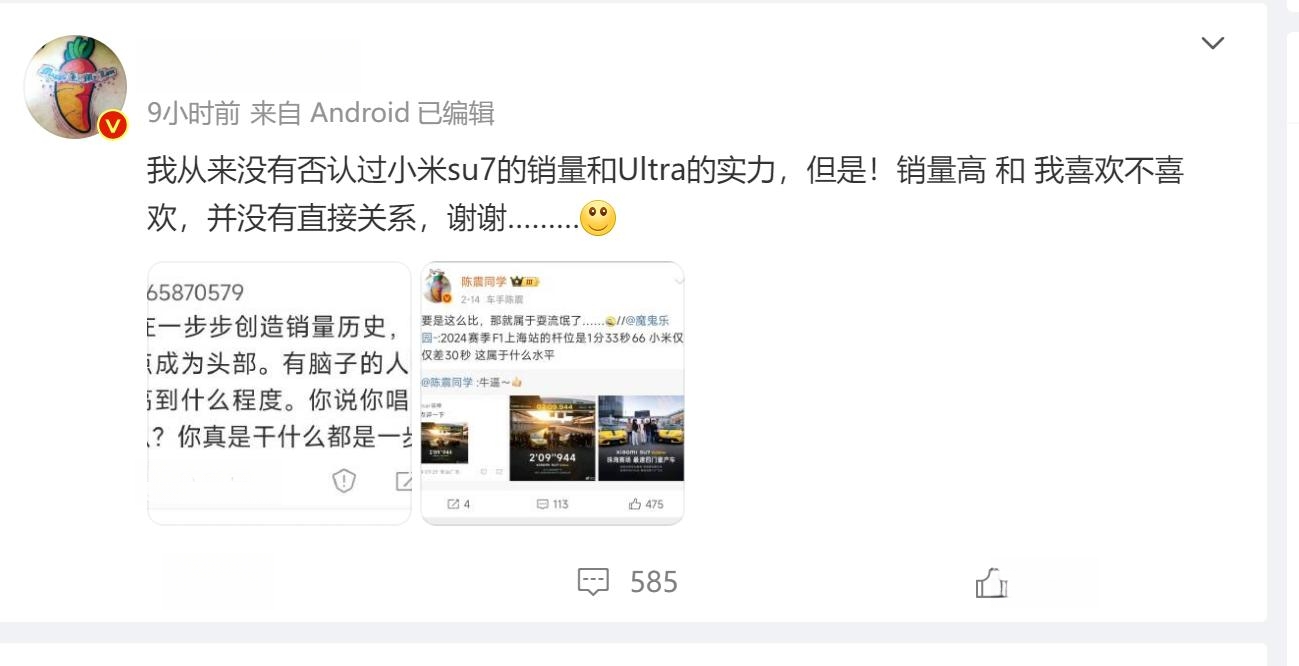Open the post comments bubble icon
Viewport: 1299px width, 666px height.
tap(594, 582)
